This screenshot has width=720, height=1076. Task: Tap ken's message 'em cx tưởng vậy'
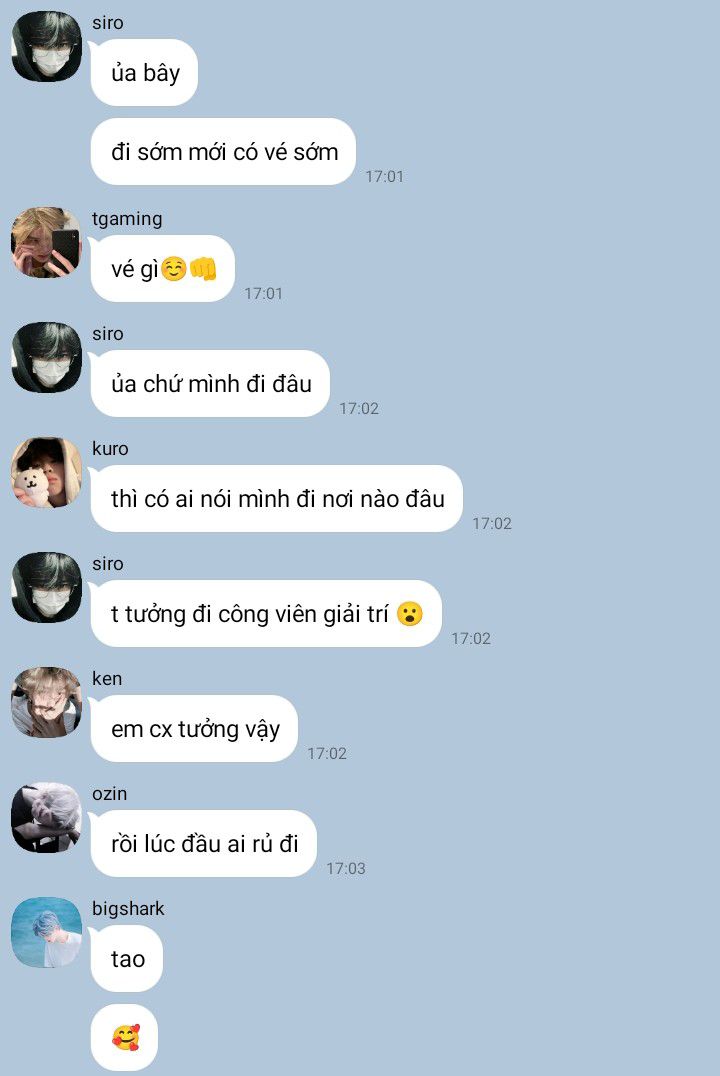(194, 728)
